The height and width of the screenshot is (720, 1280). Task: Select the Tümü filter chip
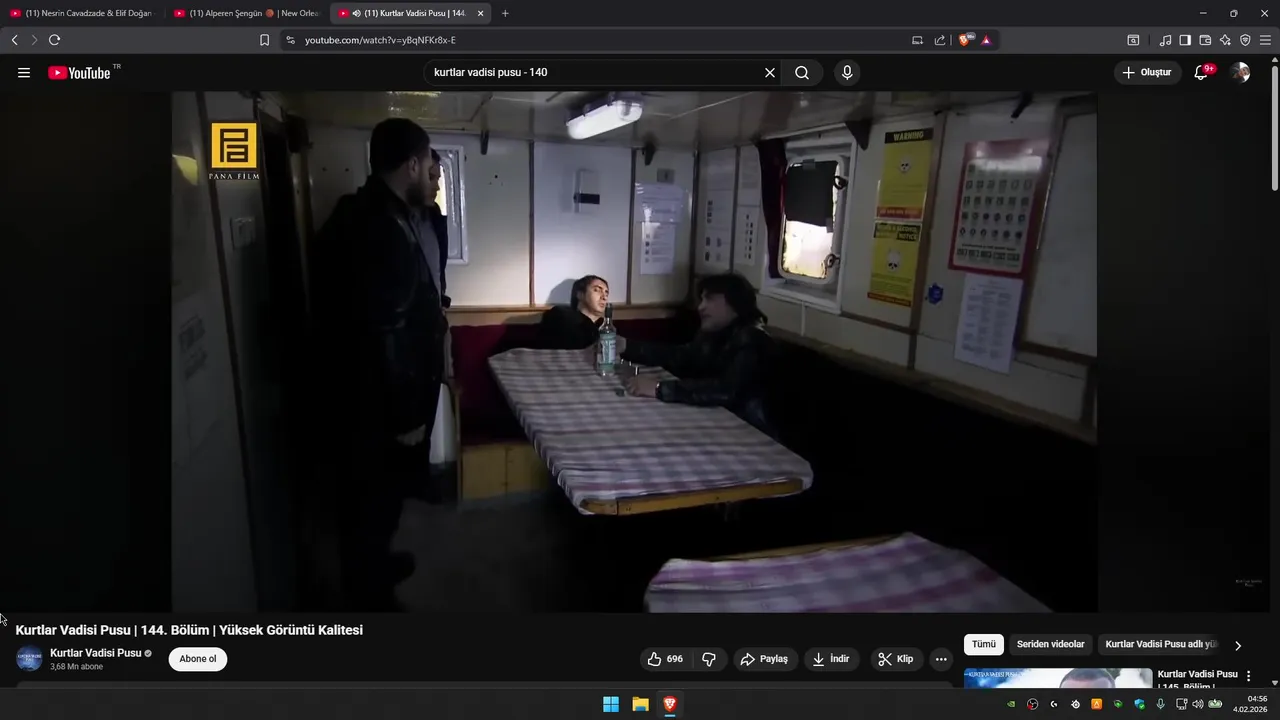tap(984, 645)
